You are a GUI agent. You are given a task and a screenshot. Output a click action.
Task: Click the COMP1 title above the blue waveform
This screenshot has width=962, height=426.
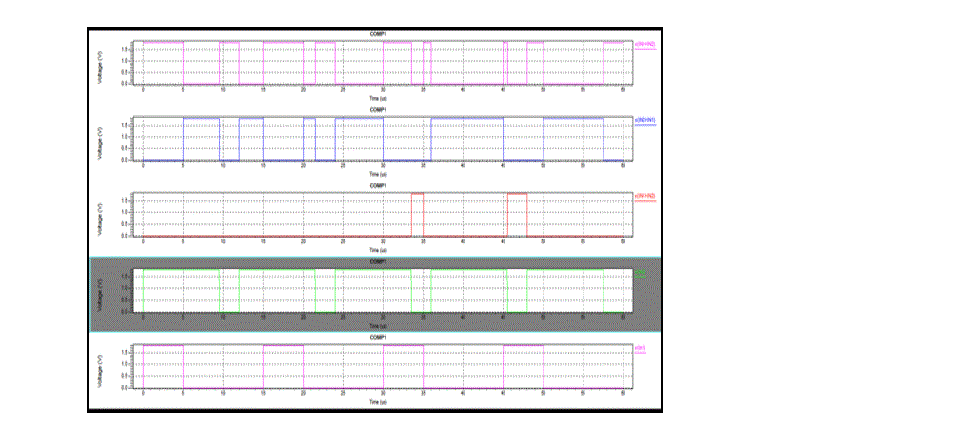click(x=378, y=110)
